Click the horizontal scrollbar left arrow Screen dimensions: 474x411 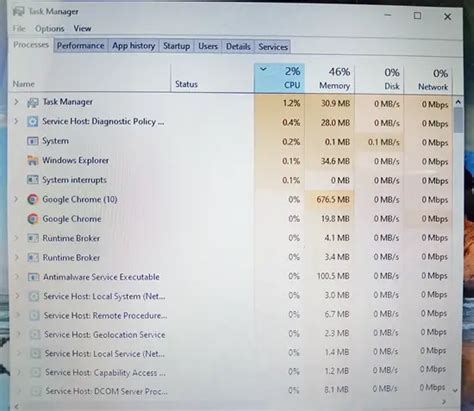[16, 406]
